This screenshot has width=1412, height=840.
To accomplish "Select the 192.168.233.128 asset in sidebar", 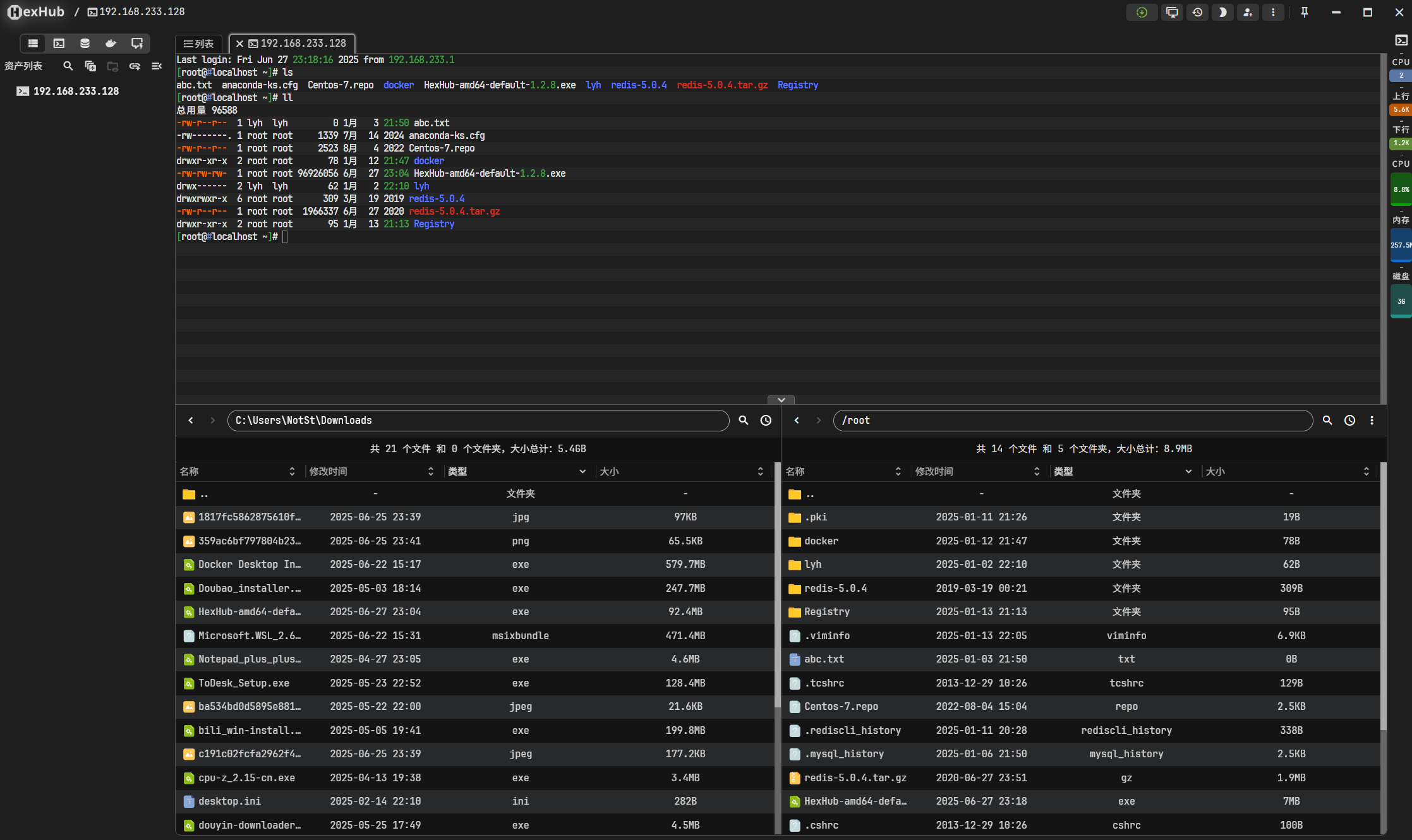I will pos(76,91).
